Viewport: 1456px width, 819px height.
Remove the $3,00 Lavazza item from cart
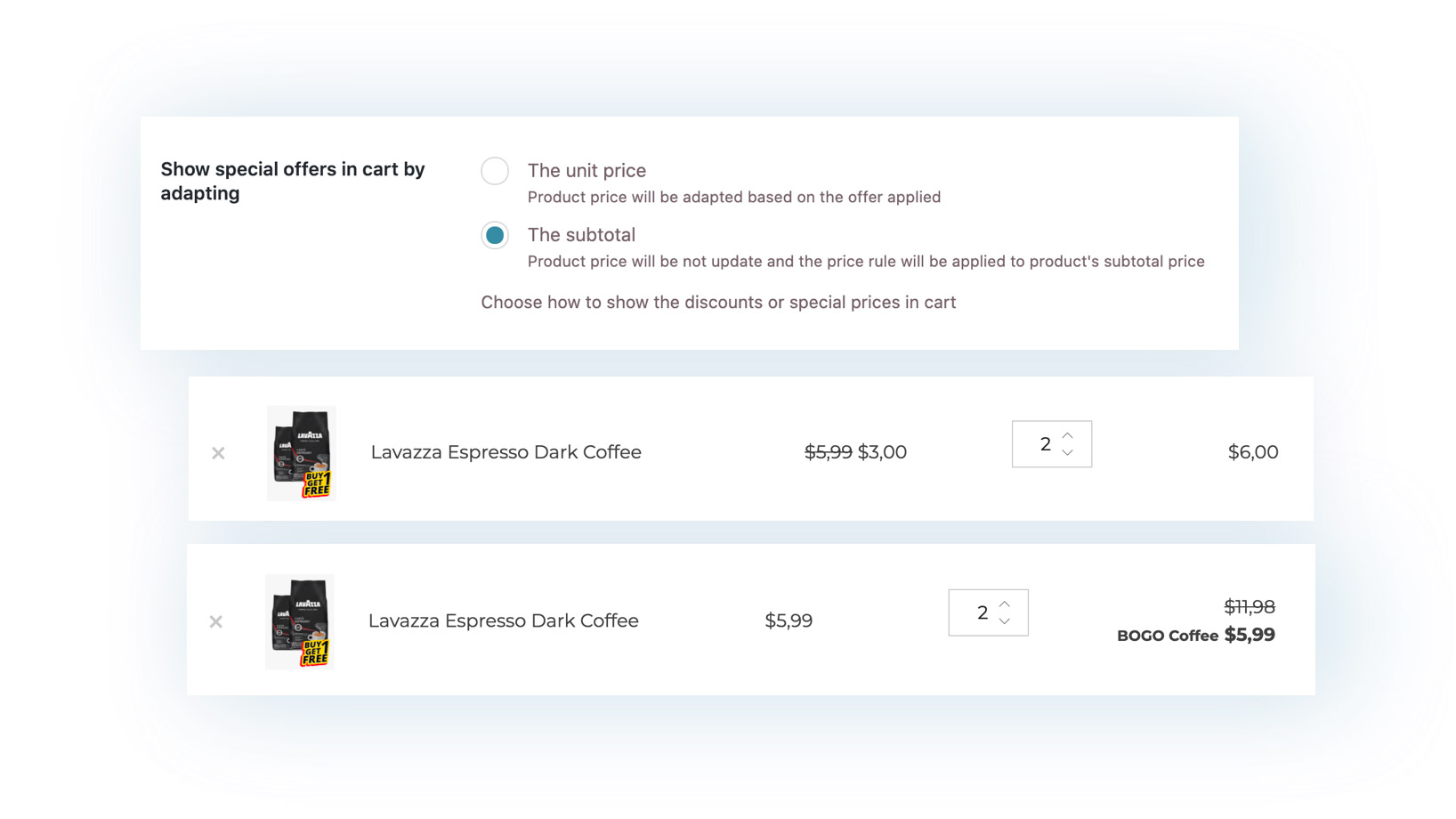[x=218, y=453]
